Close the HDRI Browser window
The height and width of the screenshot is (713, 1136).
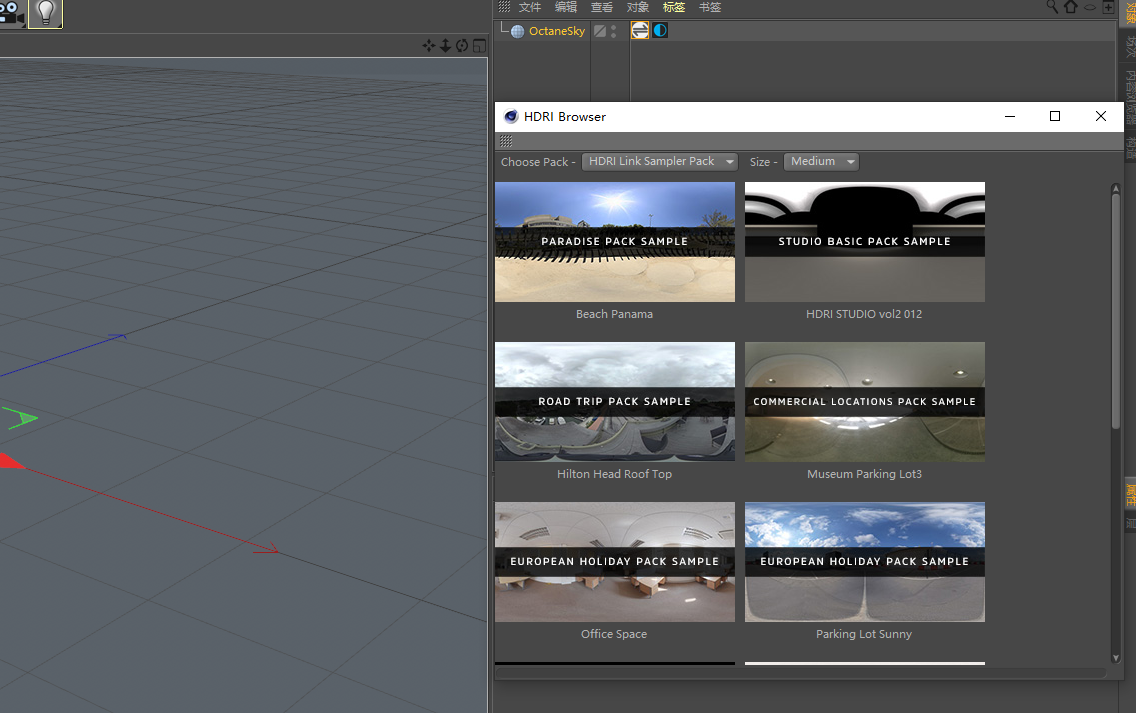pos(1100,117)
